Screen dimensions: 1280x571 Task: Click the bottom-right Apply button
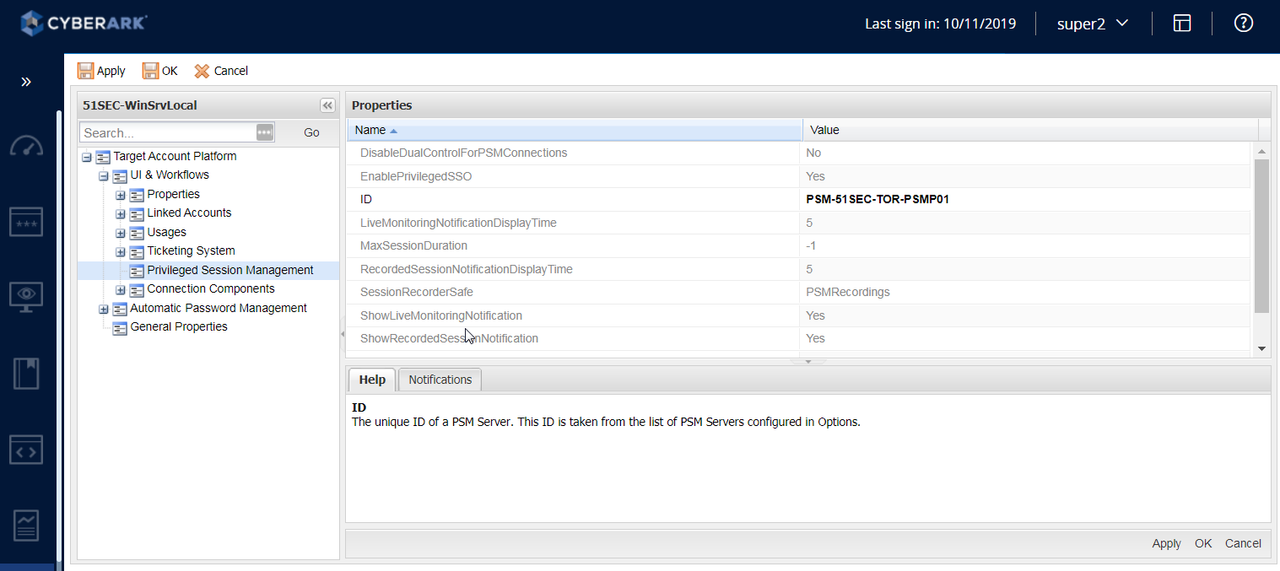point(1166,543)
